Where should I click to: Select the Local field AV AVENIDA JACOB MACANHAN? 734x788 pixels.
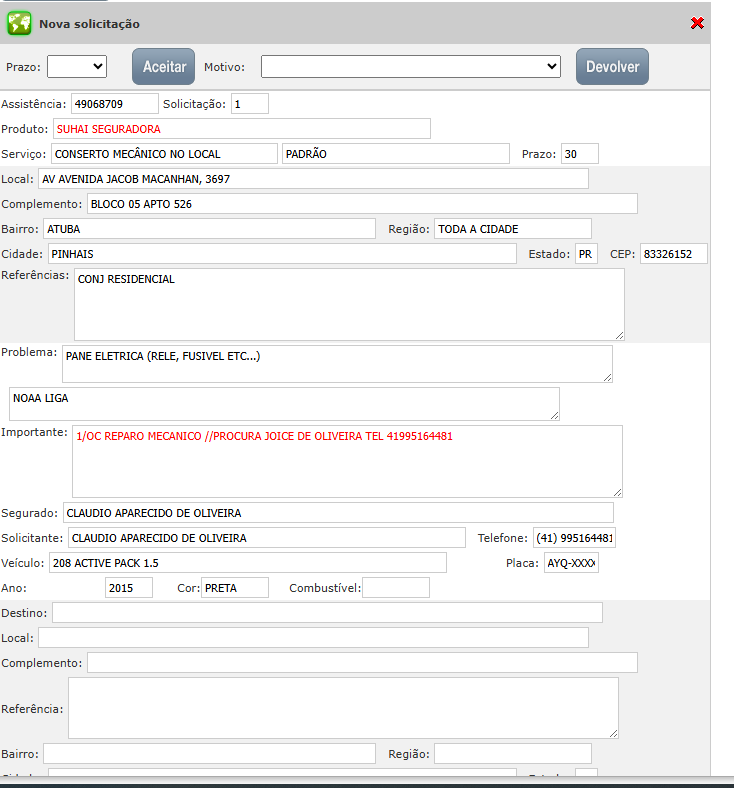tap(313, 179)
